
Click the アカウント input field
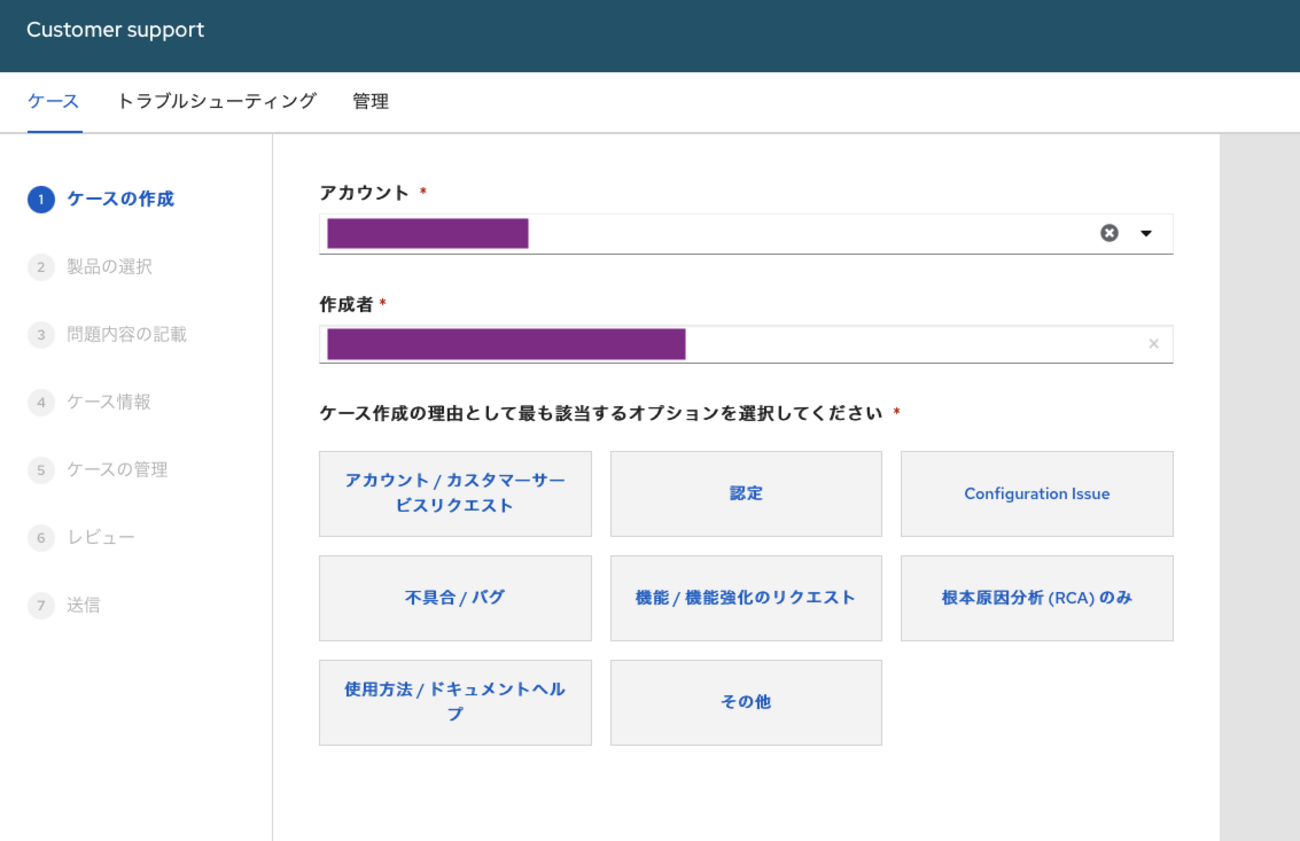coord(800,233)
